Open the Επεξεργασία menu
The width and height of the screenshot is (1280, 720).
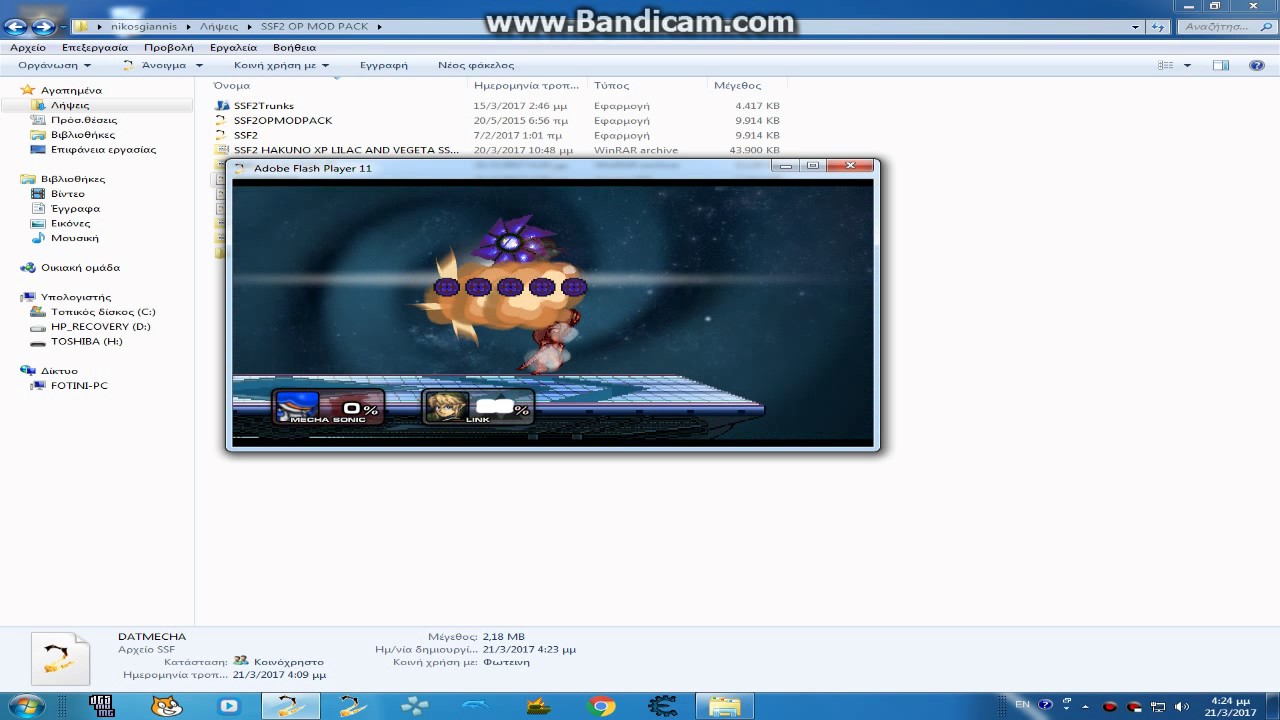pos(95,47)
